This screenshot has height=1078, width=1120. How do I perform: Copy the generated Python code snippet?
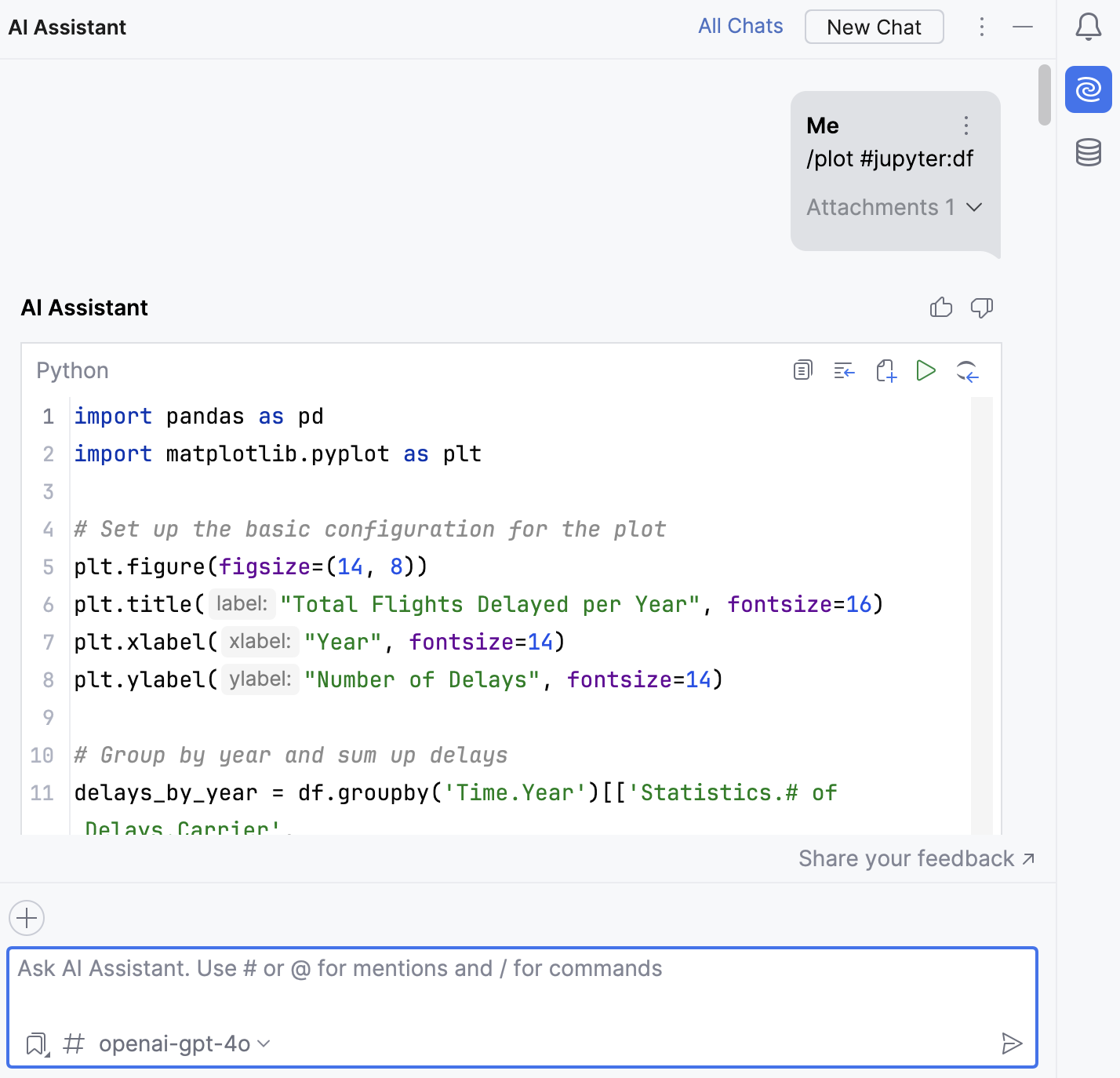pyautogui.click(x=802, y=370)
